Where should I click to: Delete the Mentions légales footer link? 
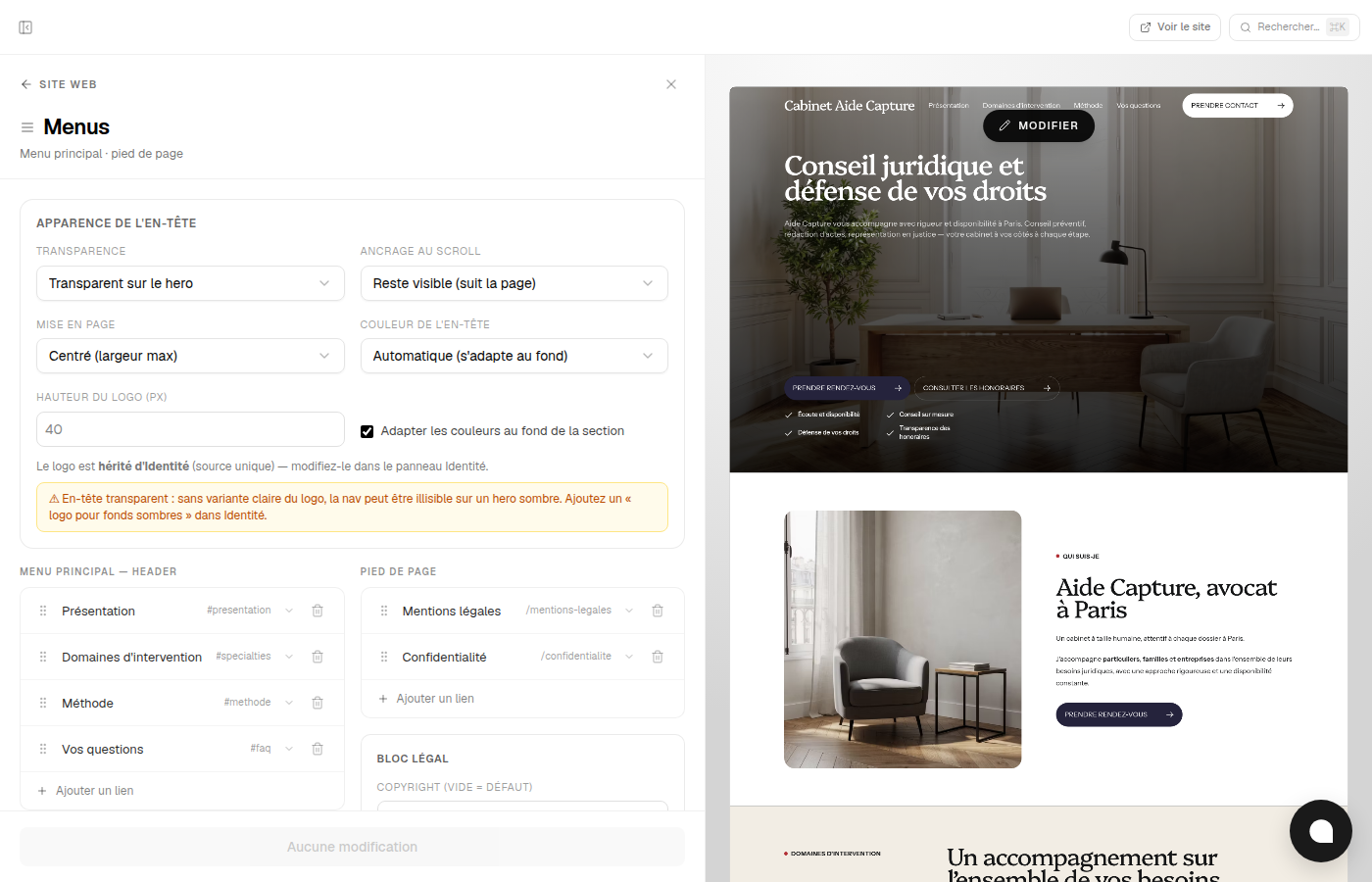pos(658,611)
